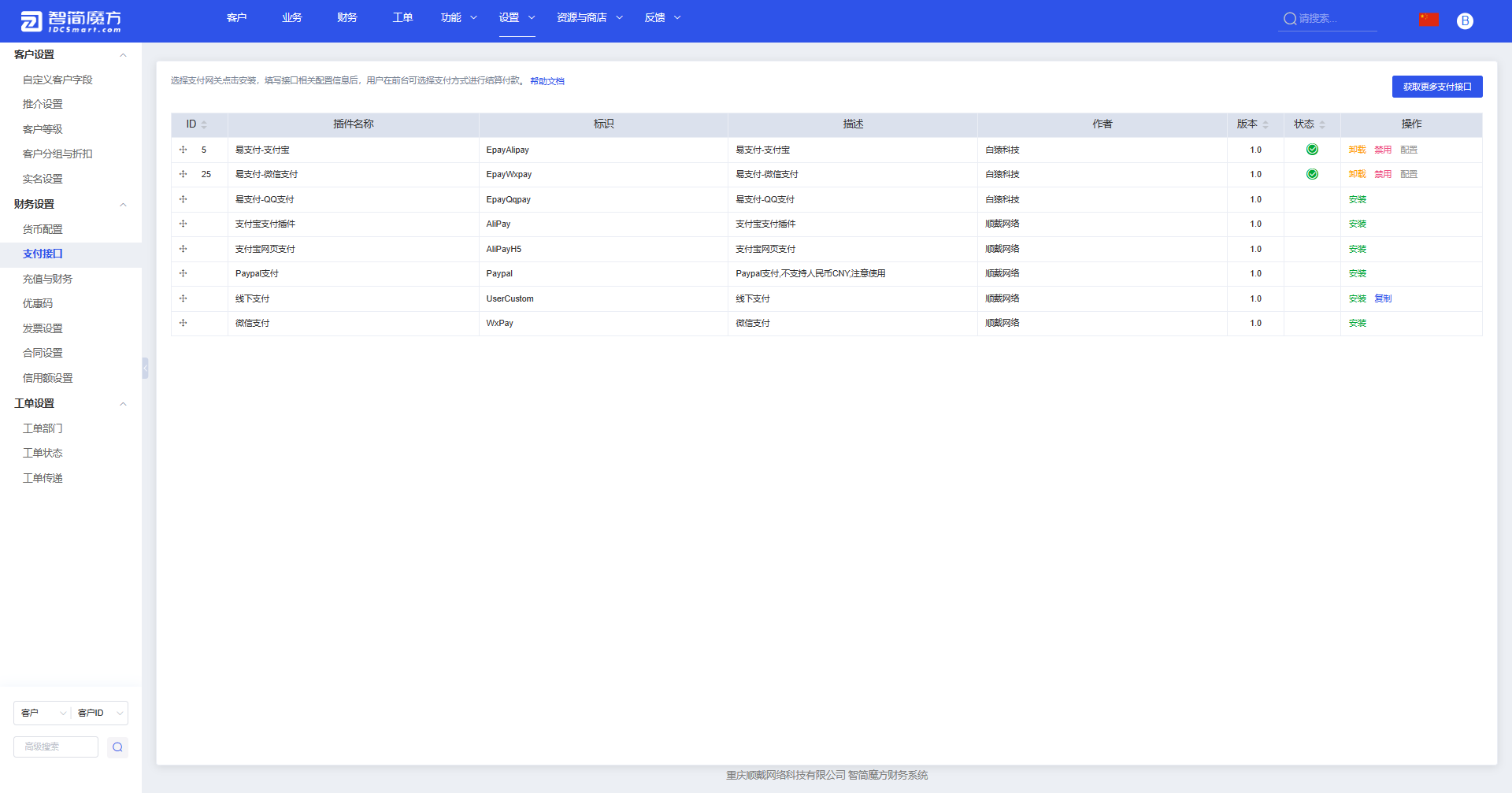Click 配置 for 易支付-支付宝
The height and width of the screenshot is (793, 1512).
pyautogui.click(x=1409, y=150)
